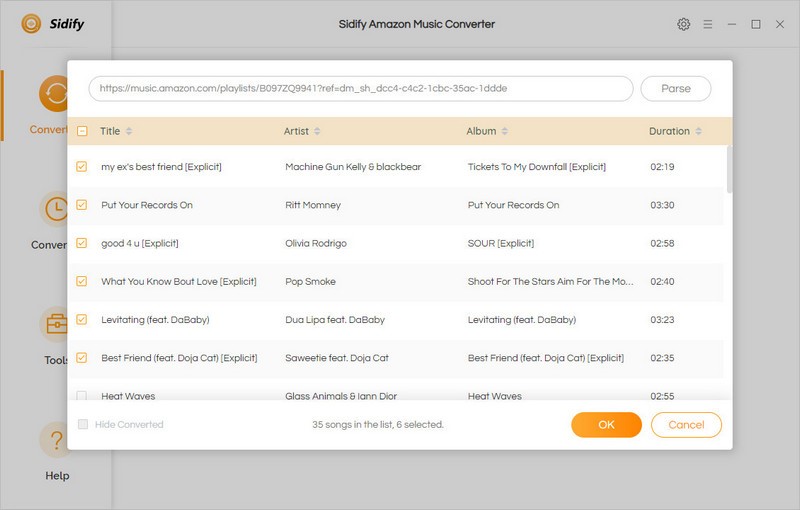Open the Help question mark icon
Viewport: 800px width, 510px height.
(57, 441)
